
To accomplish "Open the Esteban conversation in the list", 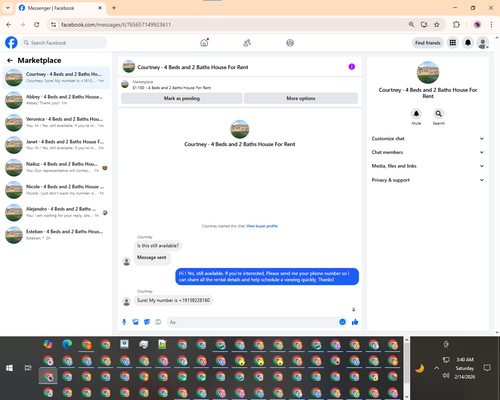I will [x=56, y=235].
